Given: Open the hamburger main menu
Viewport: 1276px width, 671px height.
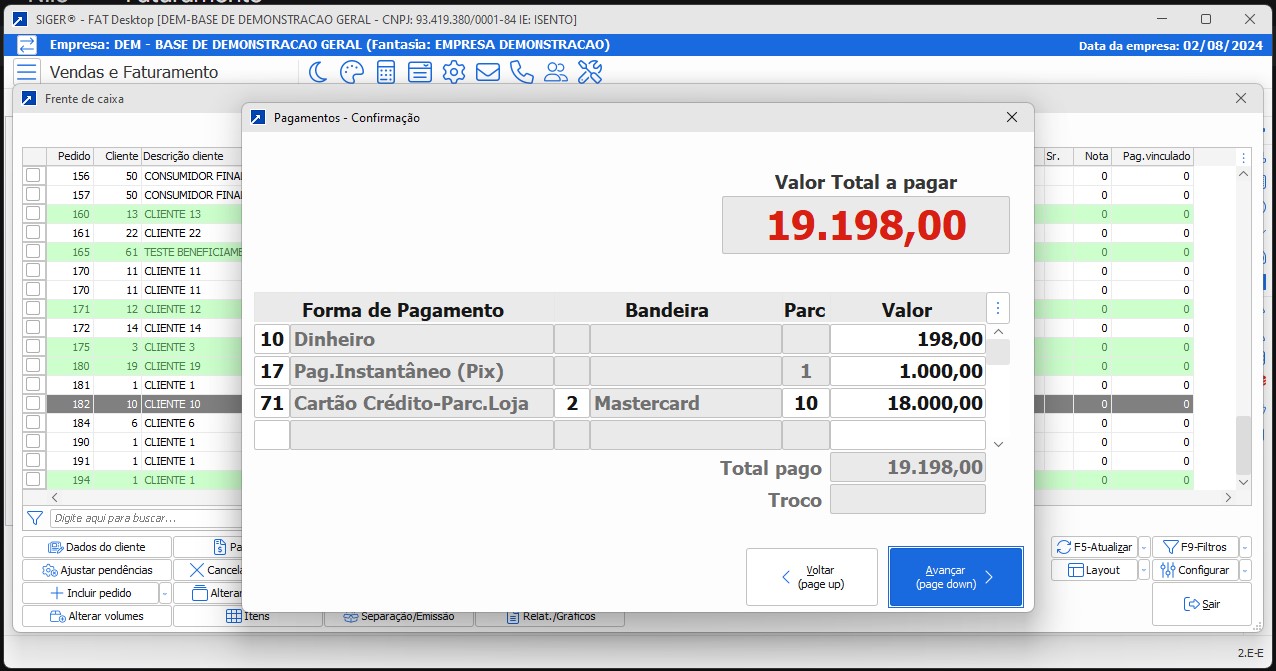Looking at the screenshot, I should click(27, 72).
